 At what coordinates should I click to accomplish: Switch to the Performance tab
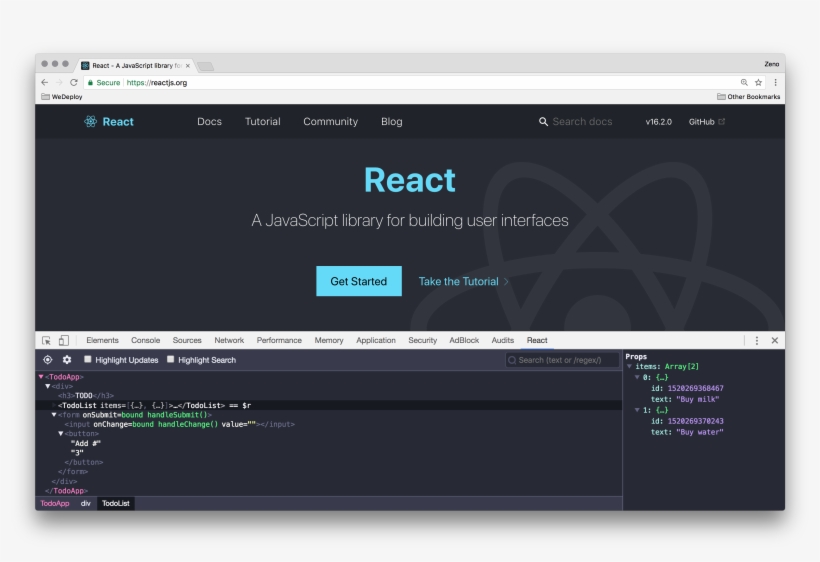click(x=279, y=340)
